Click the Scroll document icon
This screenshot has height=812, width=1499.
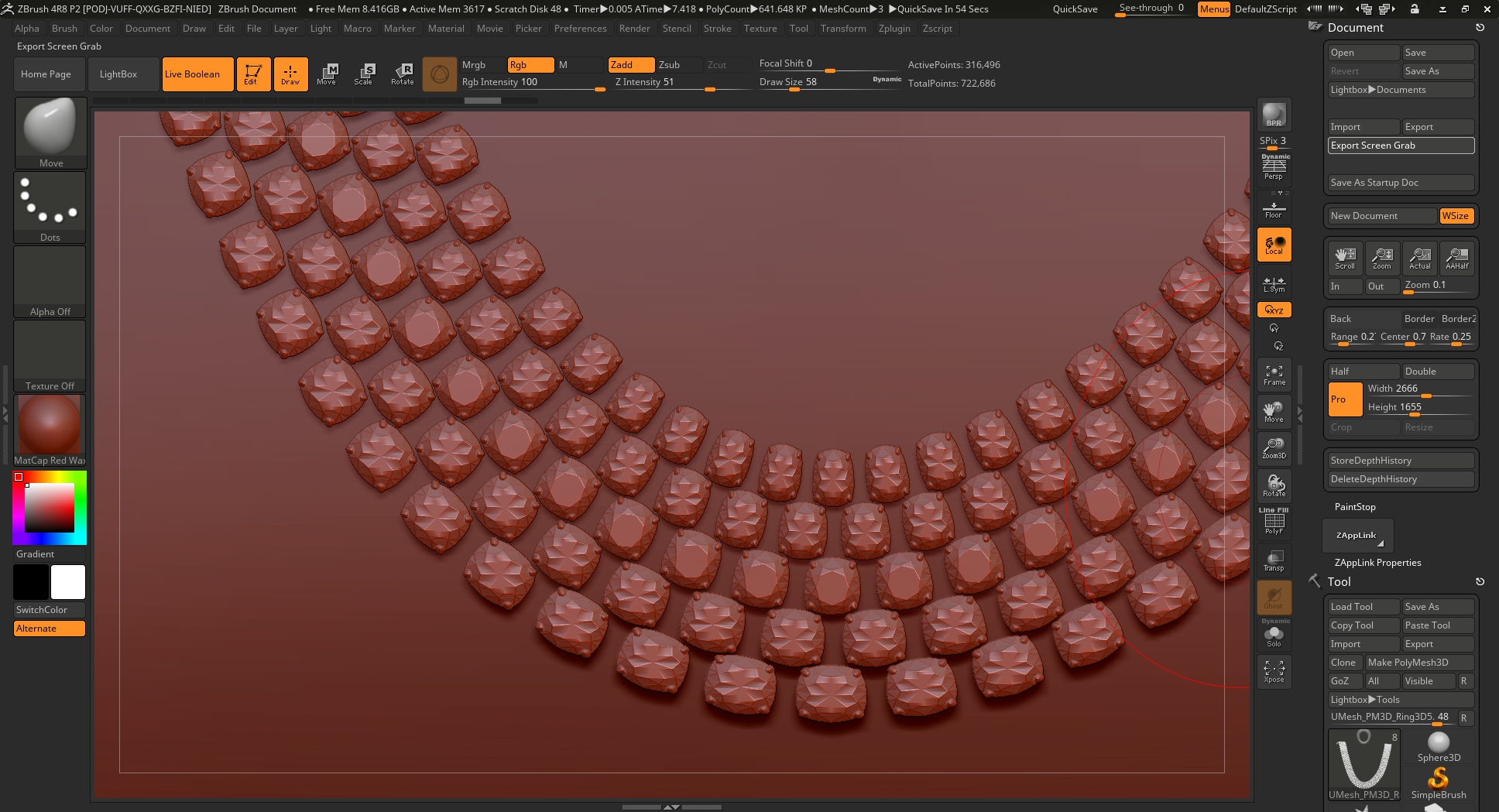click(x=1345, y=258)
